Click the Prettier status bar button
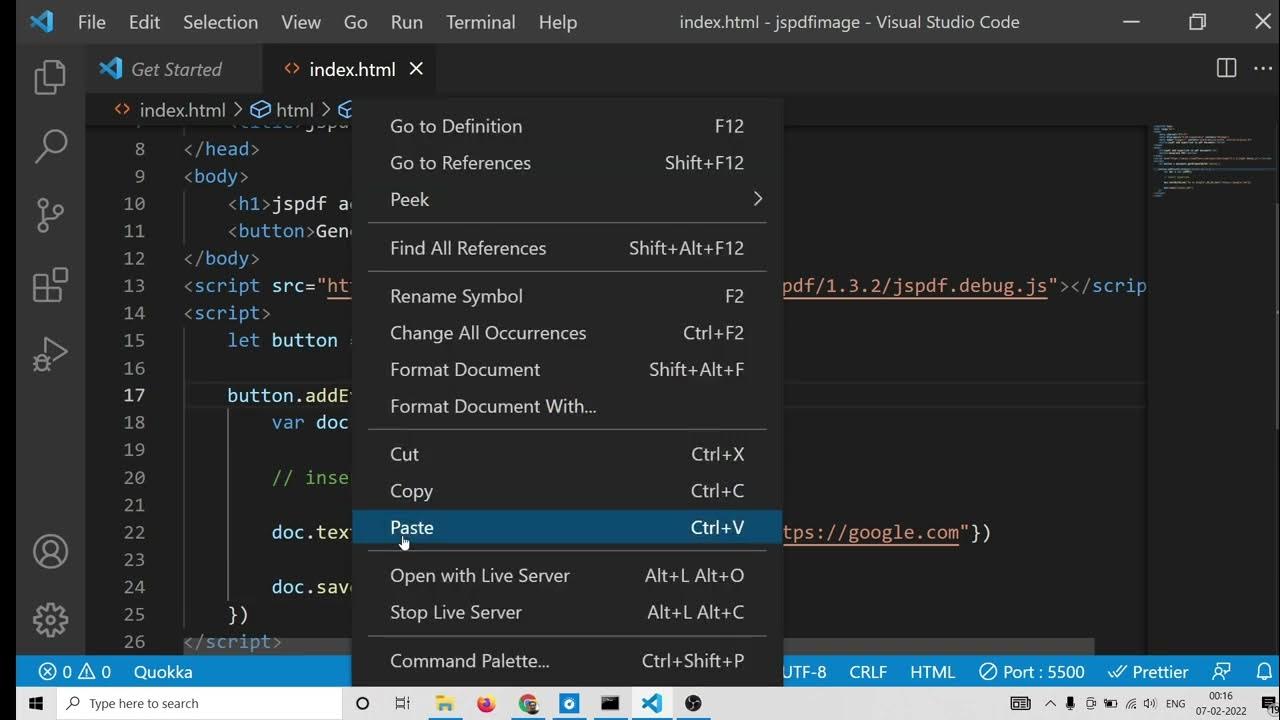 1147,672
